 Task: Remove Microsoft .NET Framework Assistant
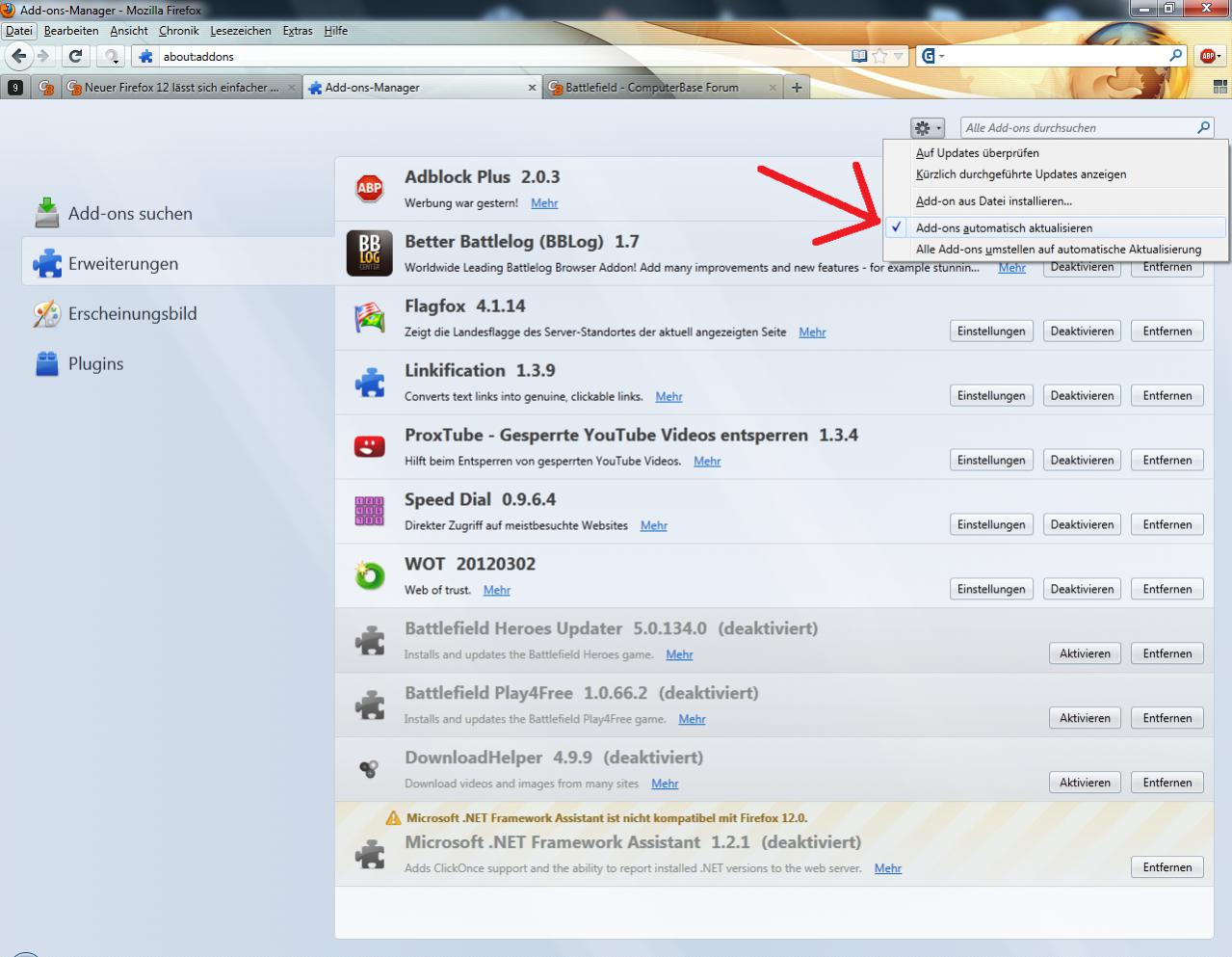[1167, 868]
